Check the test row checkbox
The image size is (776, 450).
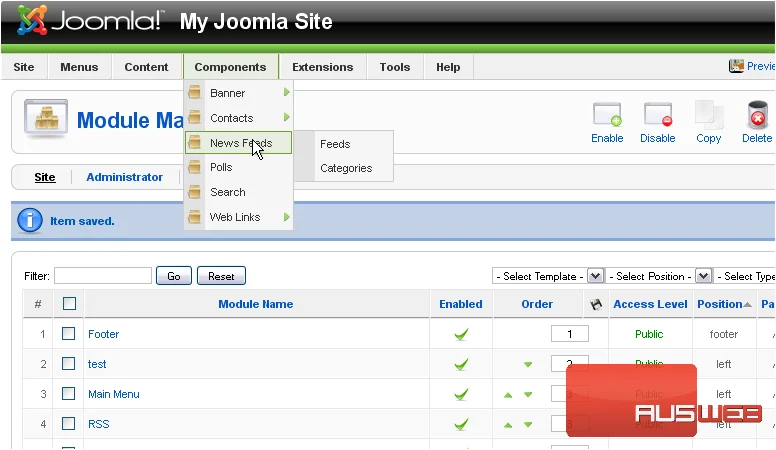coord(68,364)
